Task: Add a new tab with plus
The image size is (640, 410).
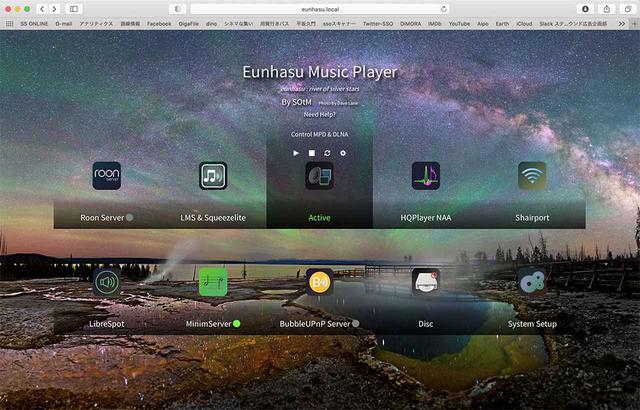Action: click(x=634, y=24)
